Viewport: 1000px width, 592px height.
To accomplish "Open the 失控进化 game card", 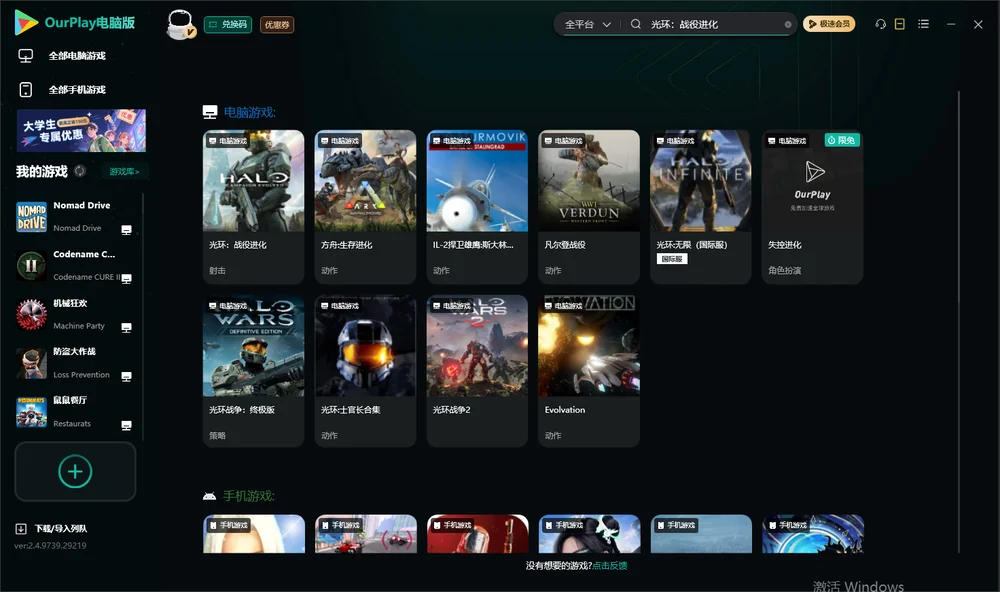I will point(812,207).
